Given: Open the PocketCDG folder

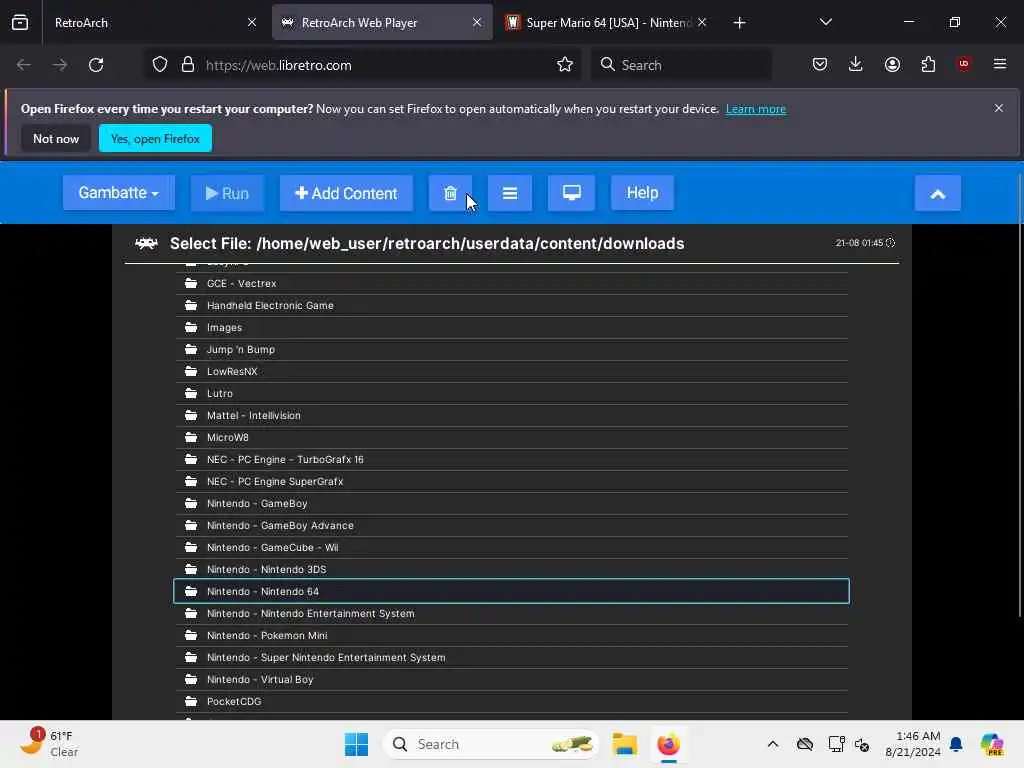Looking at the screenshot, I should 511,701.
